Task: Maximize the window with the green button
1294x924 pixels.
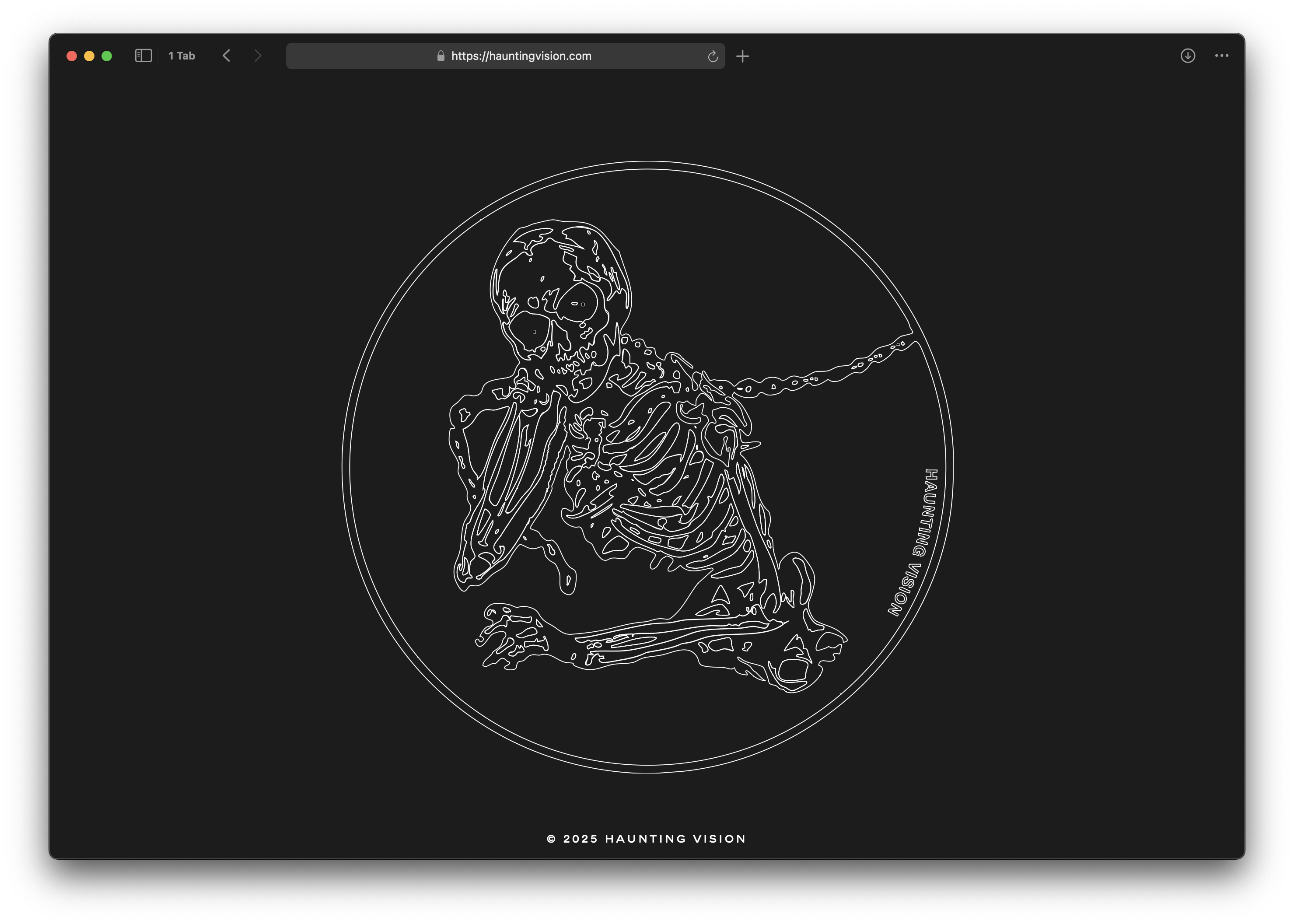Action: click(107, 56)
